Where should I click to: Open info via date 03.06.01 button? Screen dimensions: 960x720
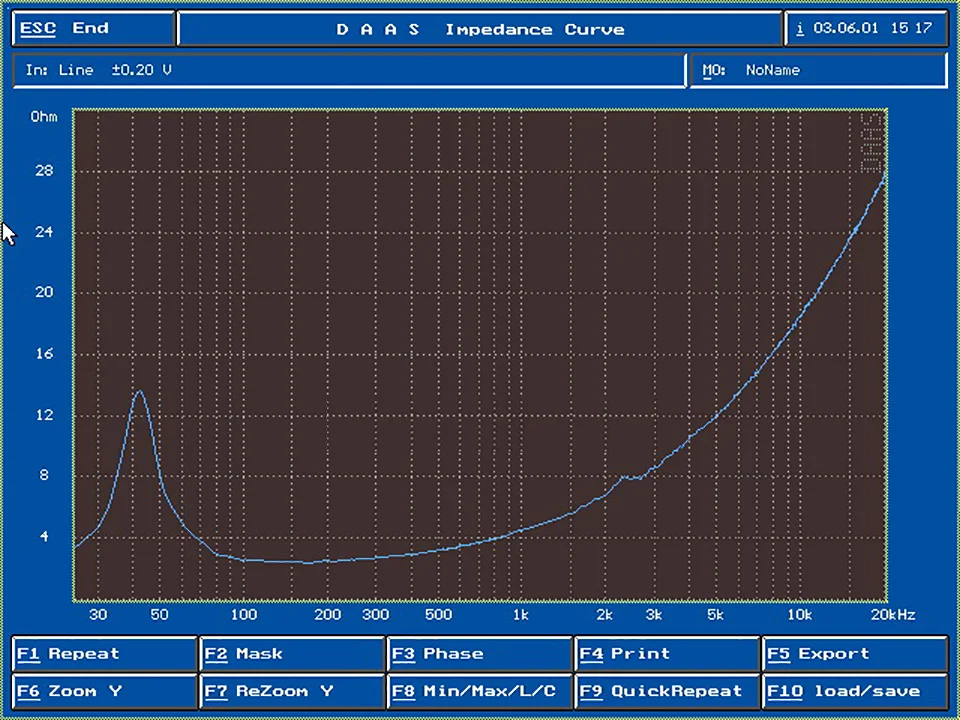tap(866, 29)
